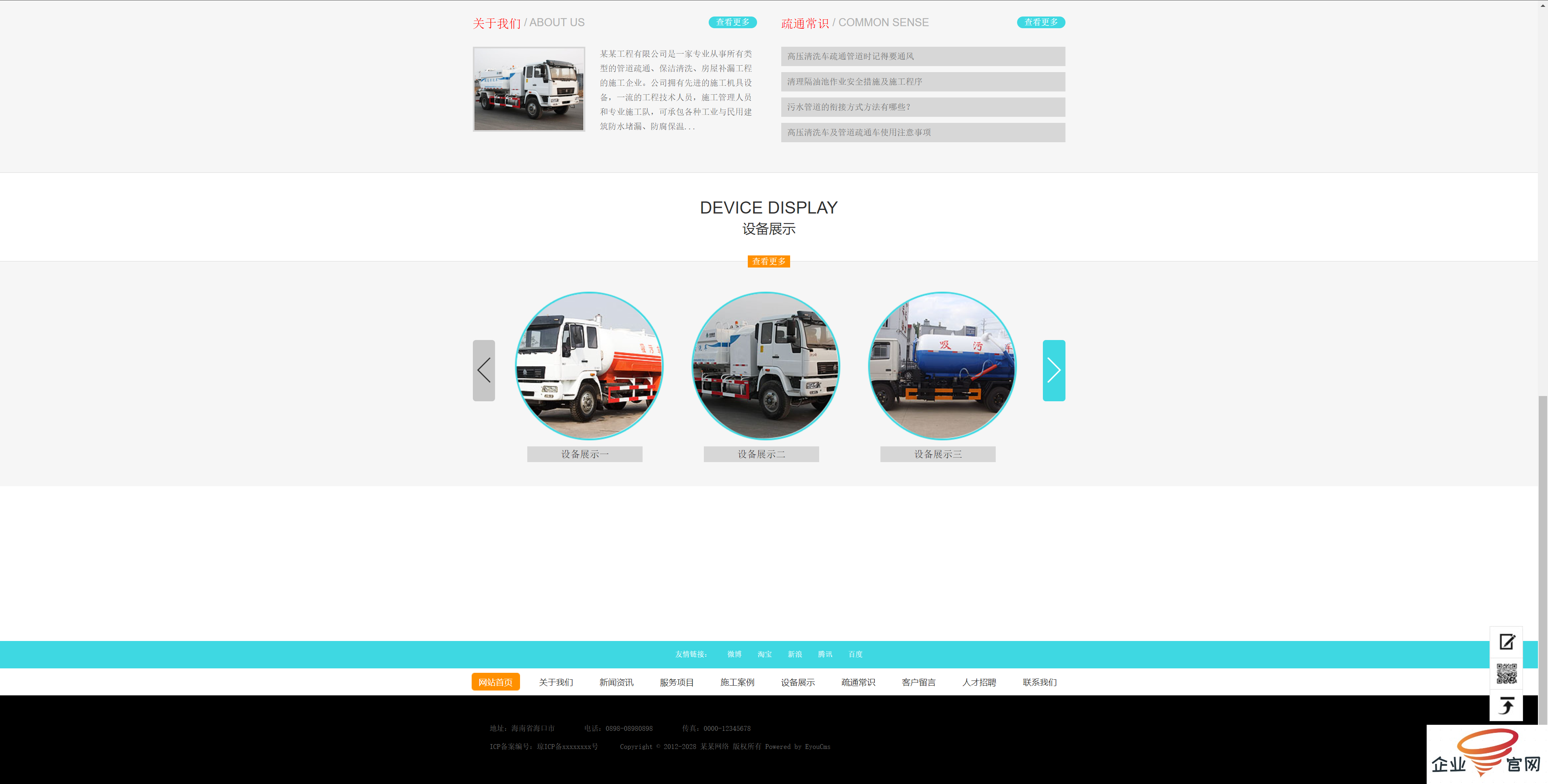Open article 高压清洗车及管道疏通车使用注意事项
Viewport: 1548px width, 784px height.
point(923,132)
